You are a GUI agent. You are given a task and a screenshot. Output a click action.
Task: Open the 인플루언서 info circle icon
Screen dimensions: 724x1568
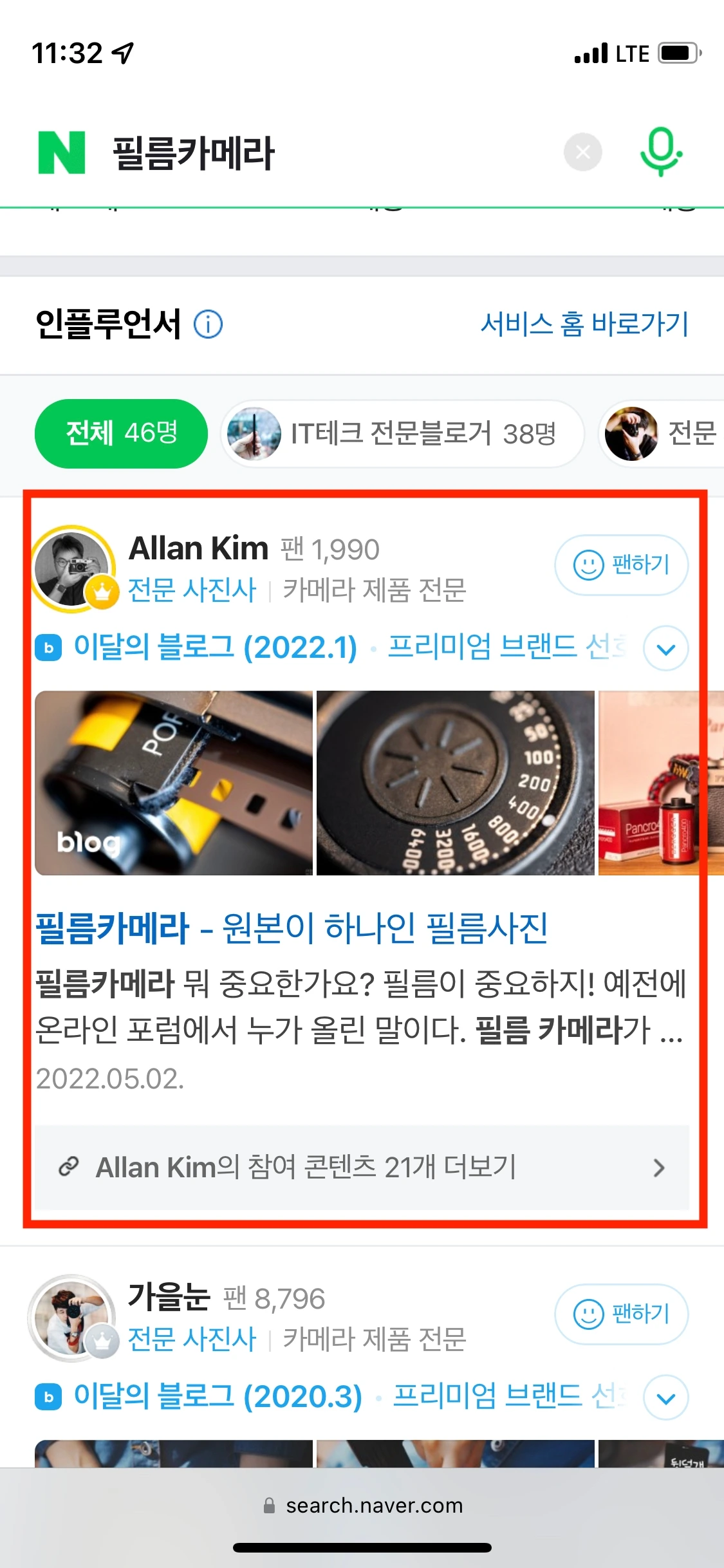point(209,324)
